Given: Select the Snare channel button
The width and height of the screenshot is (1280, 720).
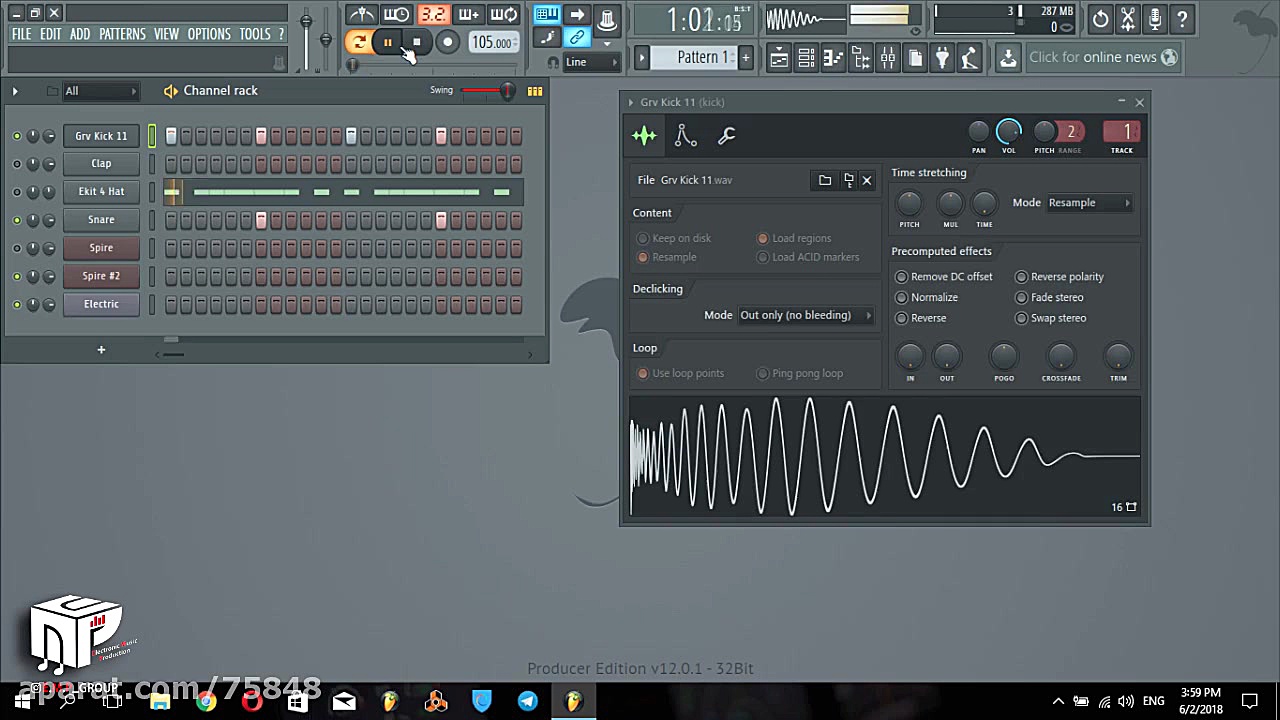Looking at the screenshot, I should (x=101, y=220).
